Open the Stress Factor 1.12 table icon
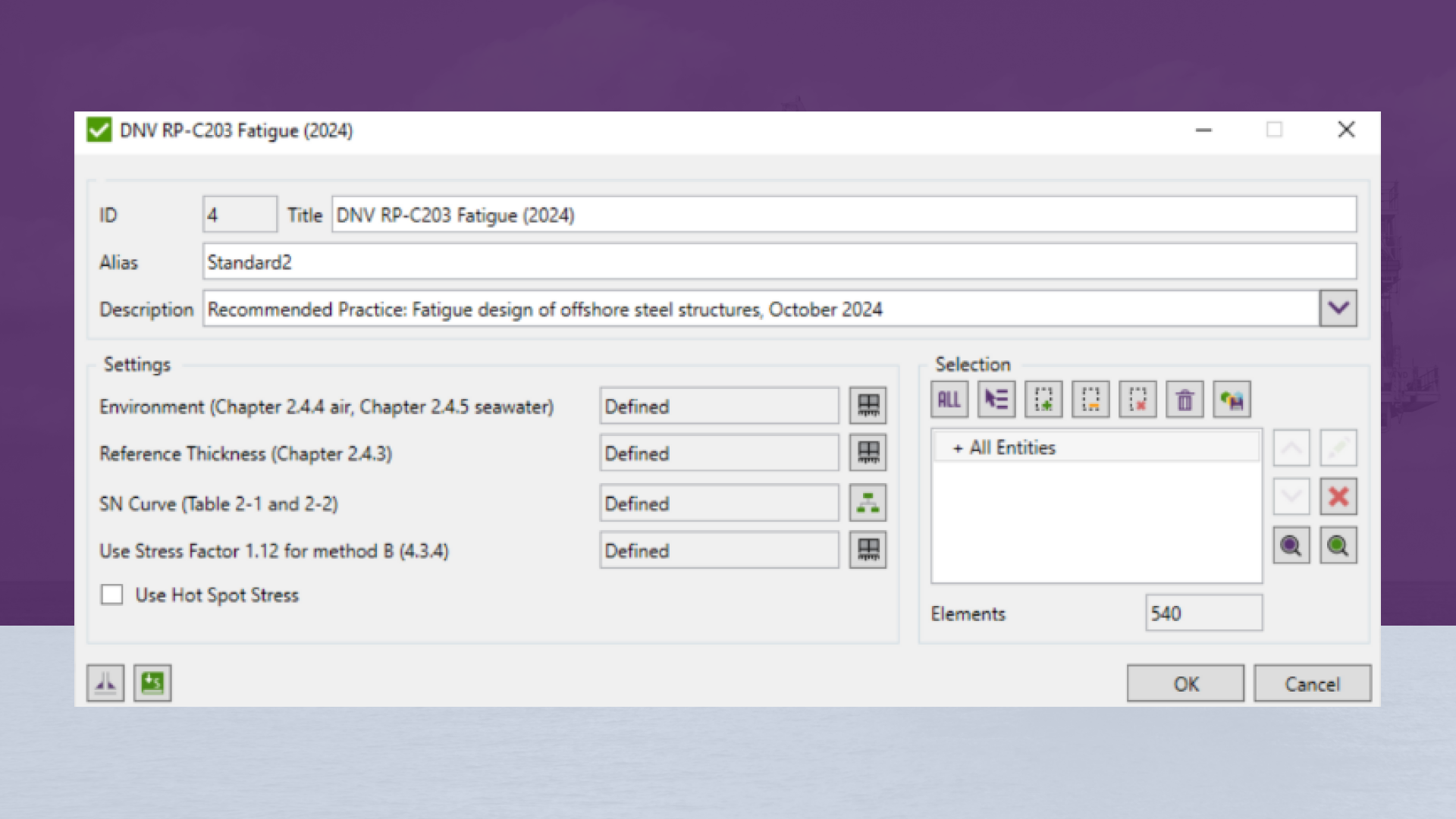Viewport: 1456px width, 819px height. (868, 550)
